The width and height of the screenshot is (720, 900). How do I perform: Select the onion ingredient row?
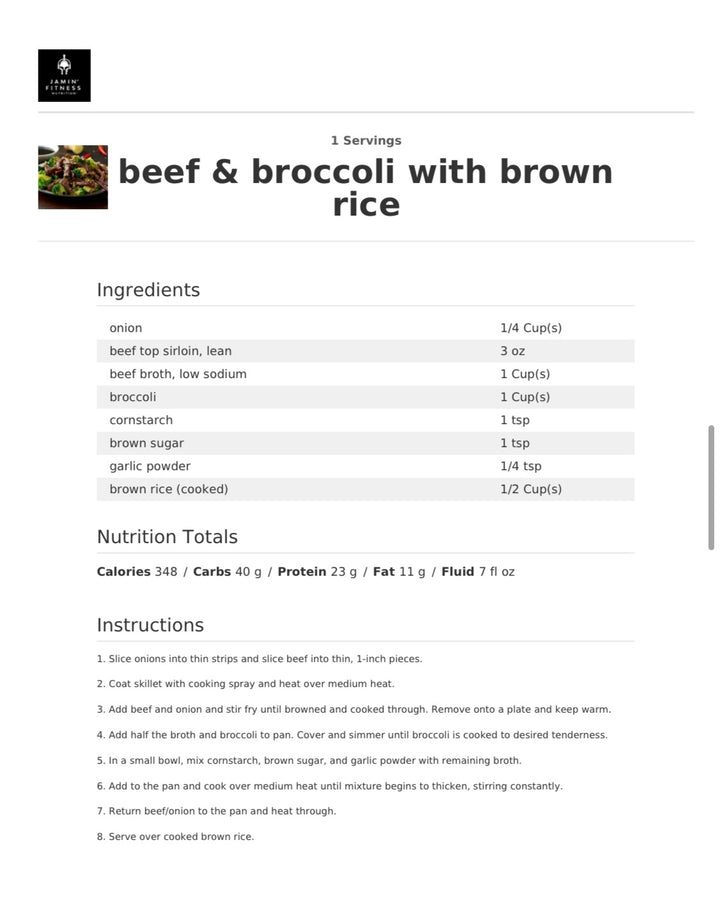[x=365, y=328]
